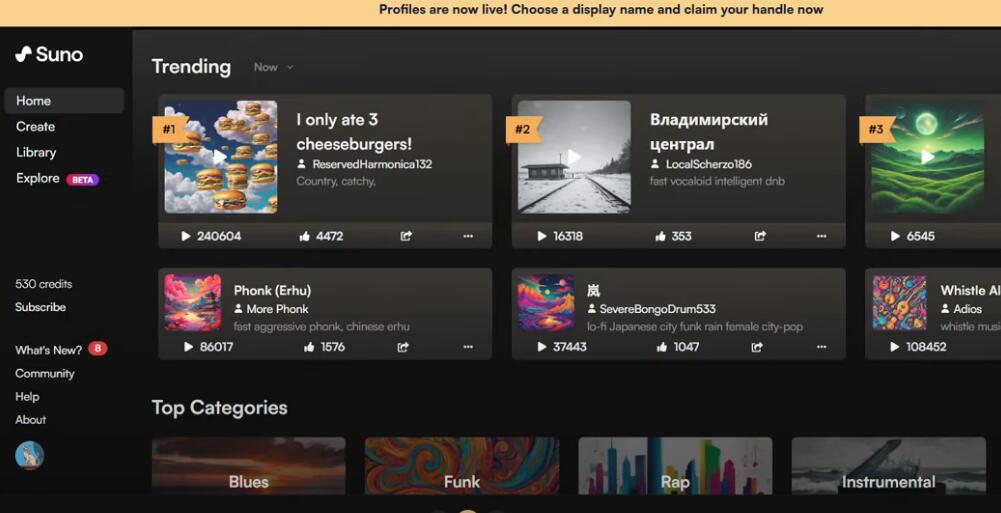
Task: Open the Funk category tile
Action: click(461, 466)
